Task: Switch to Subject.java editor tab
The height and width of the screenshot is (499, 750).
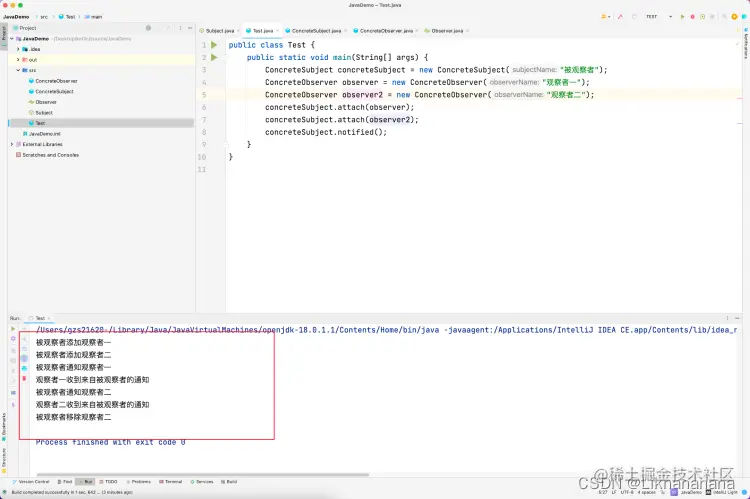Action: coord(220,31)
